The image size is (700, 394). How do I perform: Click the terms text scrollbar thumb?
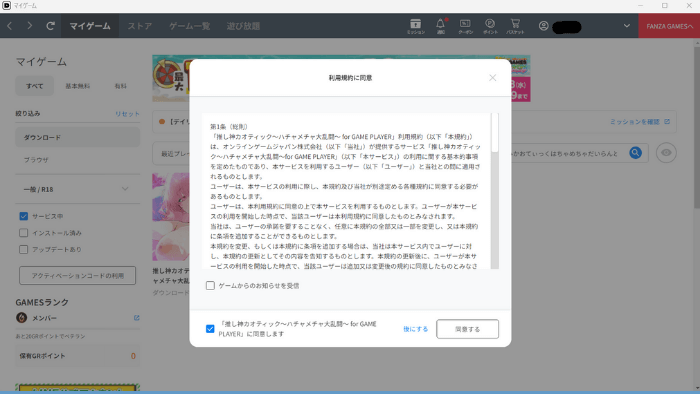pyautogui.click(x=495, y=133)
